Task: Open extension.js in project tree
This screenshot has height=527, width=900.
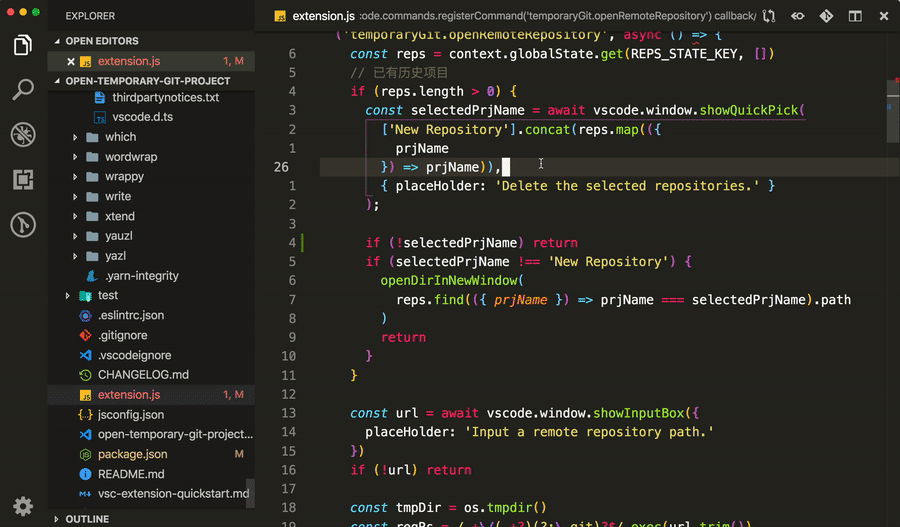Action: point(151,395)
